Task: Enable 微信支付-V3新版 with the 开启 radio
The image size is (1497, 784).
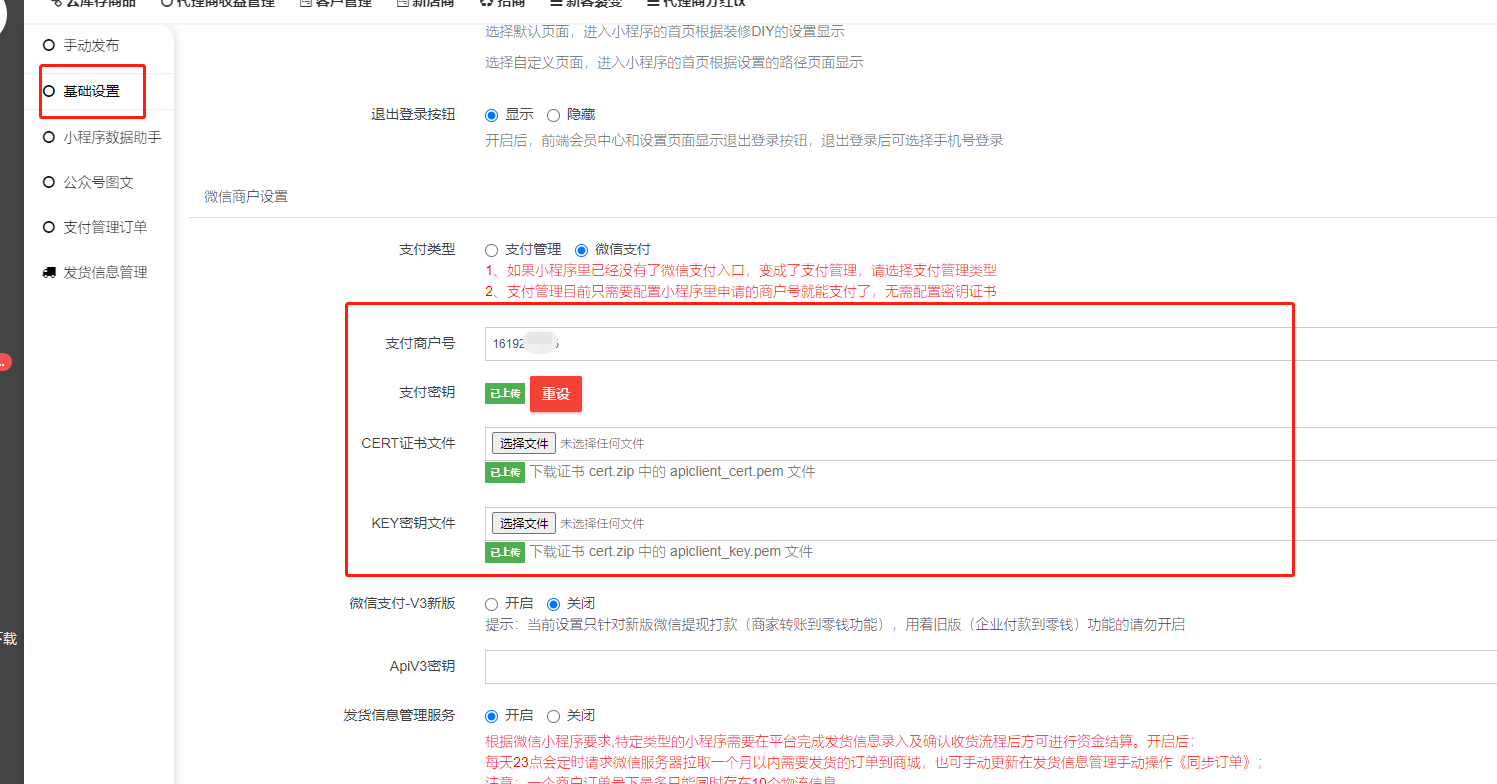Action: 491,604
